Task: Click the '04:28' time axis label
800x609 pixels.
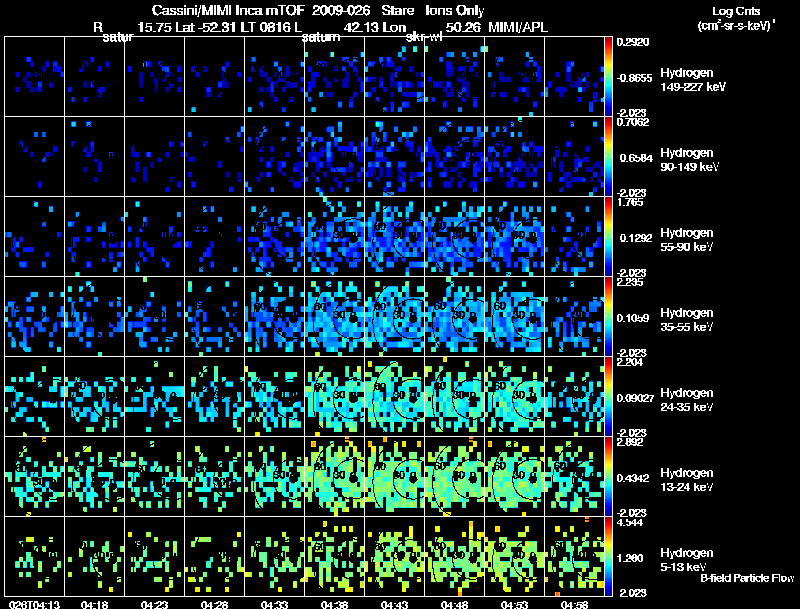Action: 214,604
